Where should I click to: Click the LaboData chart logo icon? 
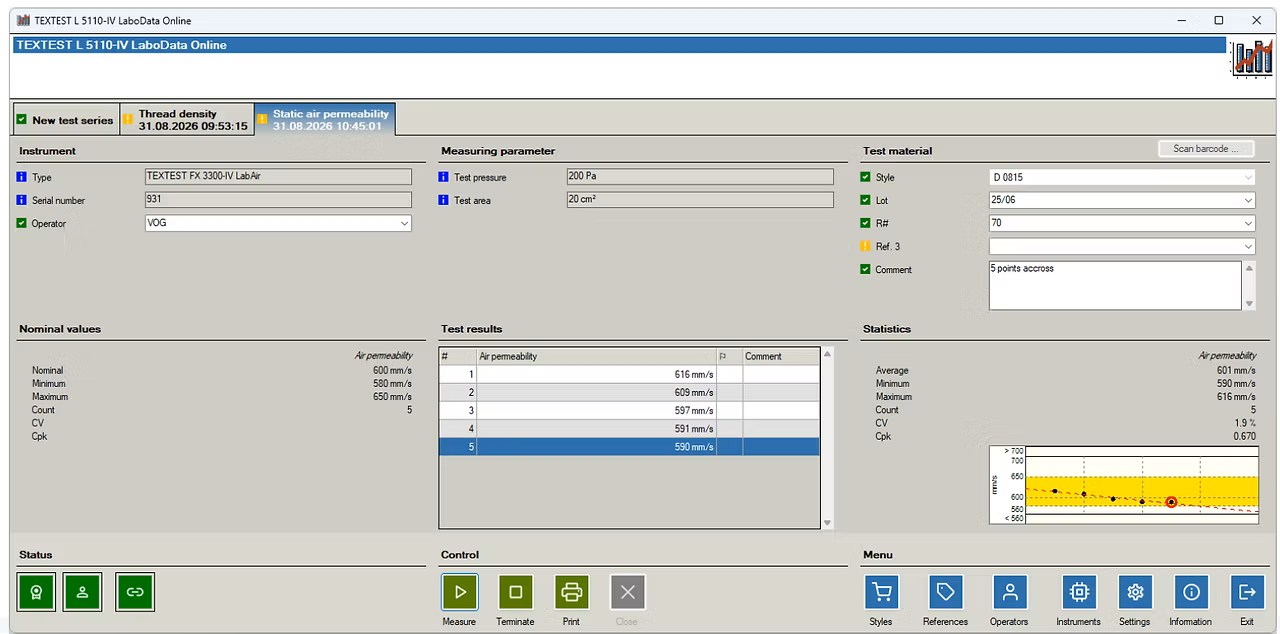pyautogui.click(x=1252, y=58)
